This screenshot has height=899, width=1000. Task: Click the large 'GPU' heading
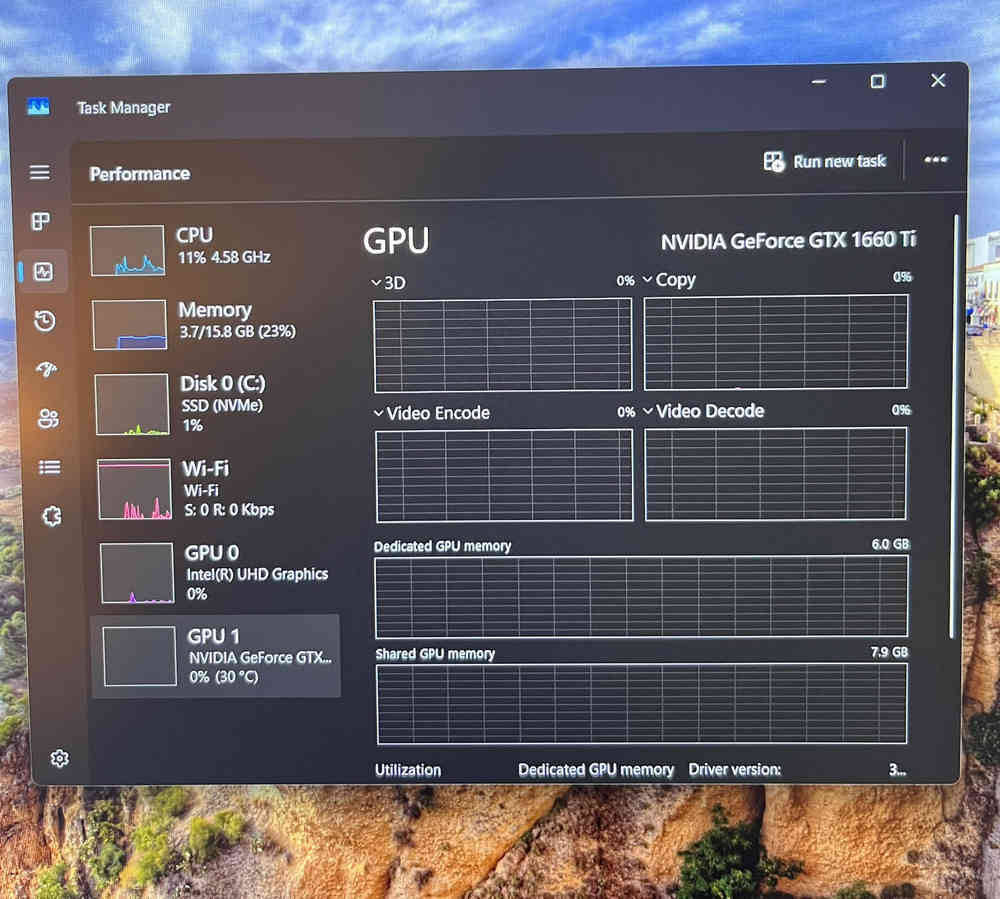(396, 242)
